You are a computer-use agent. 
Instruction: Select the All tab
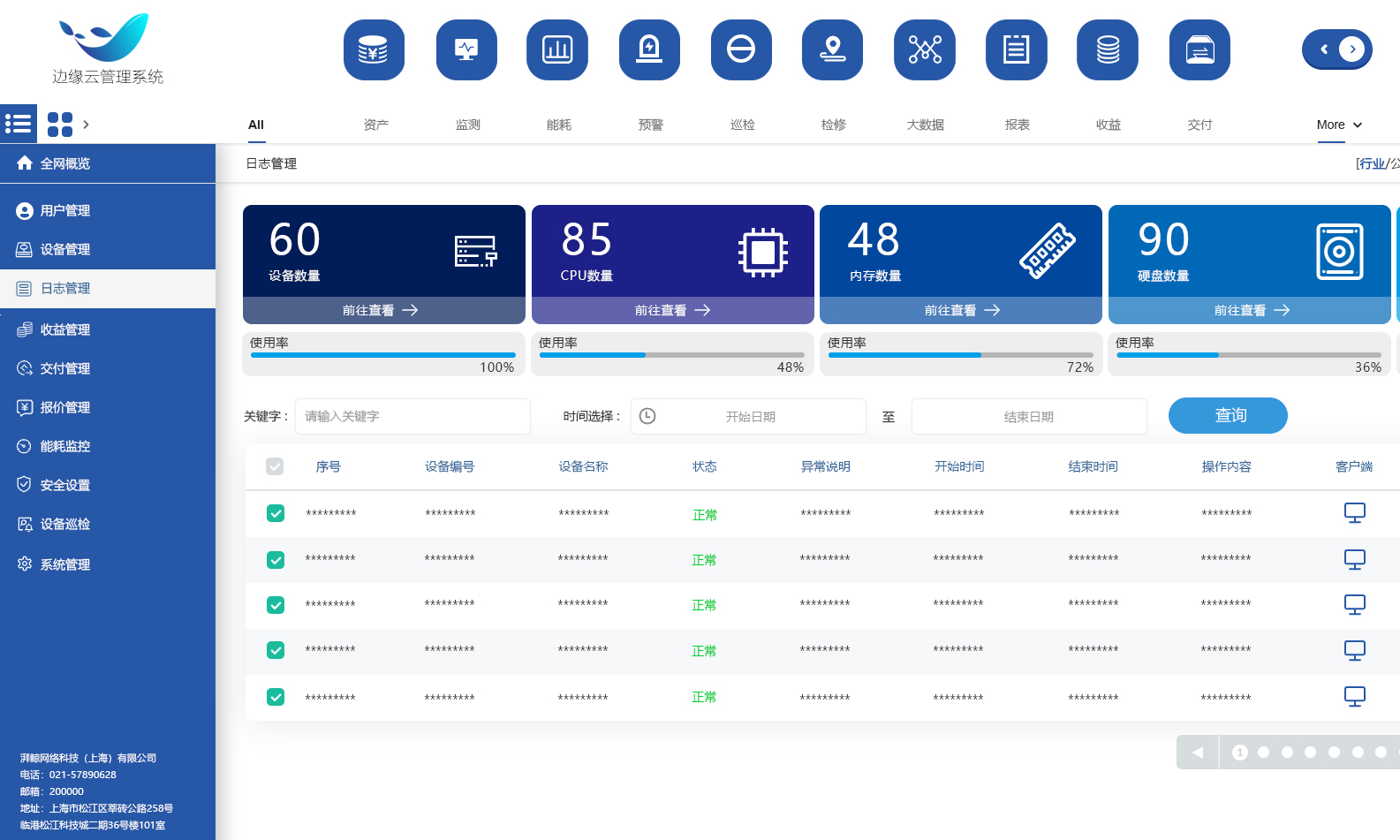point(256,125)
